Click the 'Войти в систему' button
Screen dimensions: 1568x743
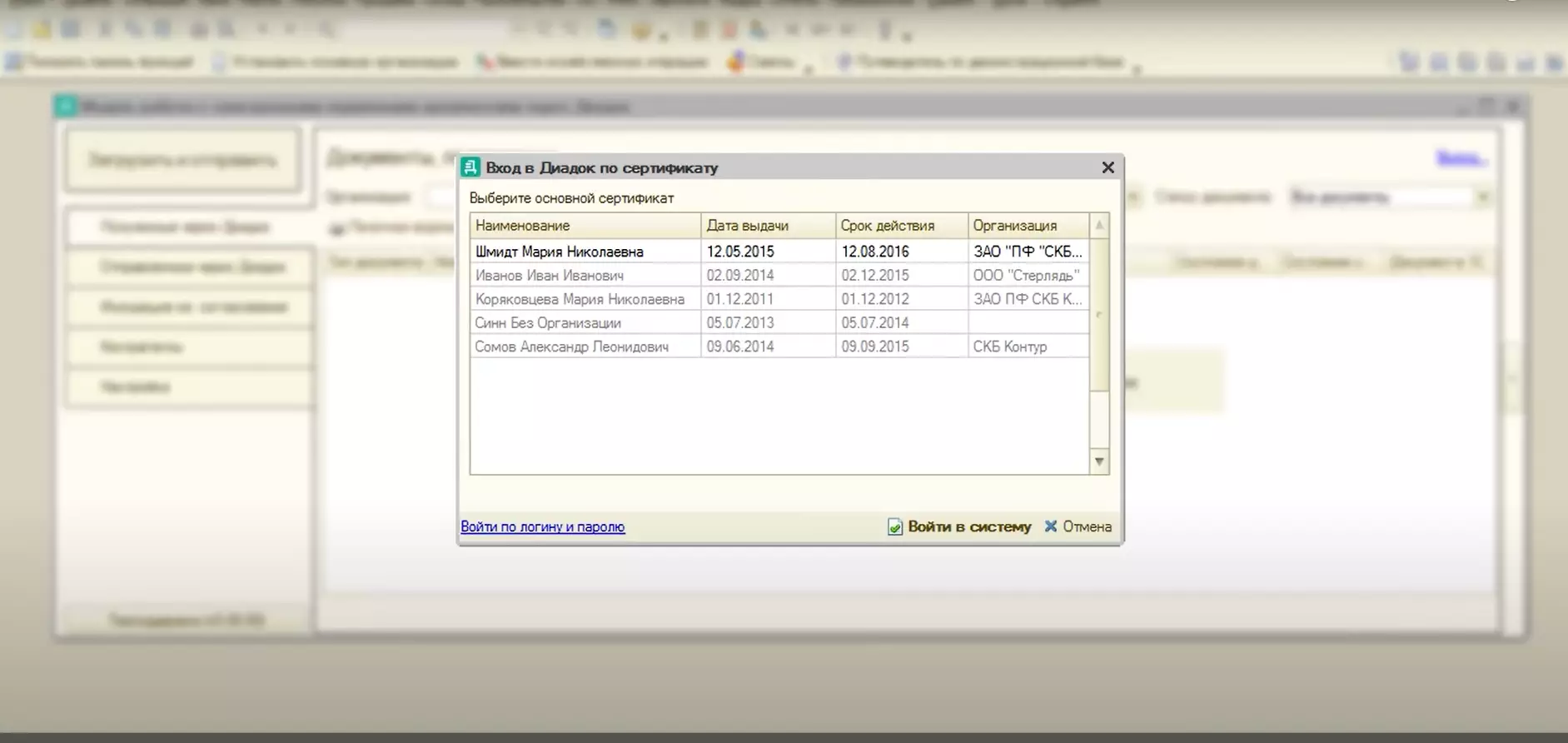(x=959, y=526)
